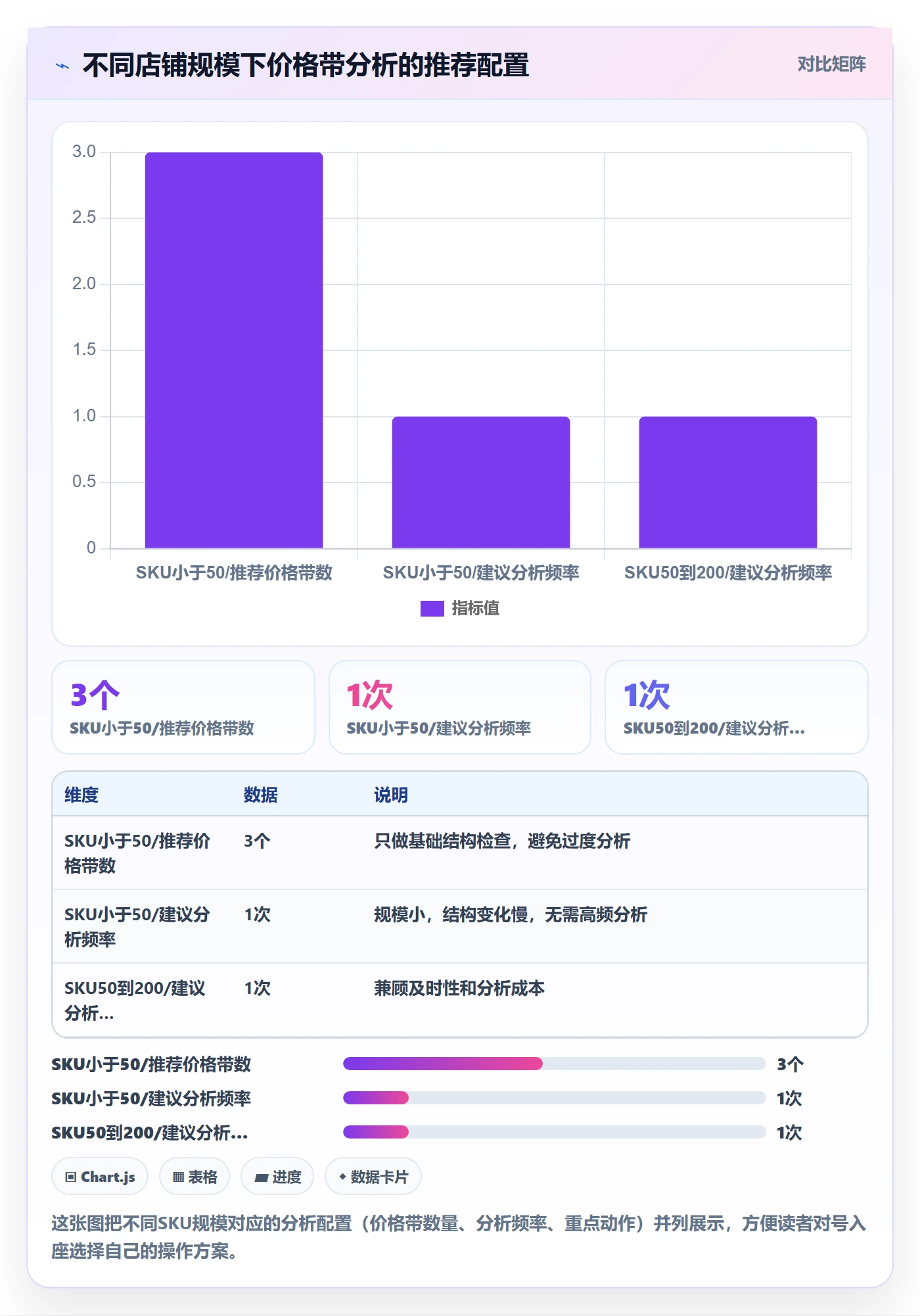Click the x-axis label SKU50到200/建议分析频率
The height and width of the screenshot is (1316, 920).
pos(728,573)
